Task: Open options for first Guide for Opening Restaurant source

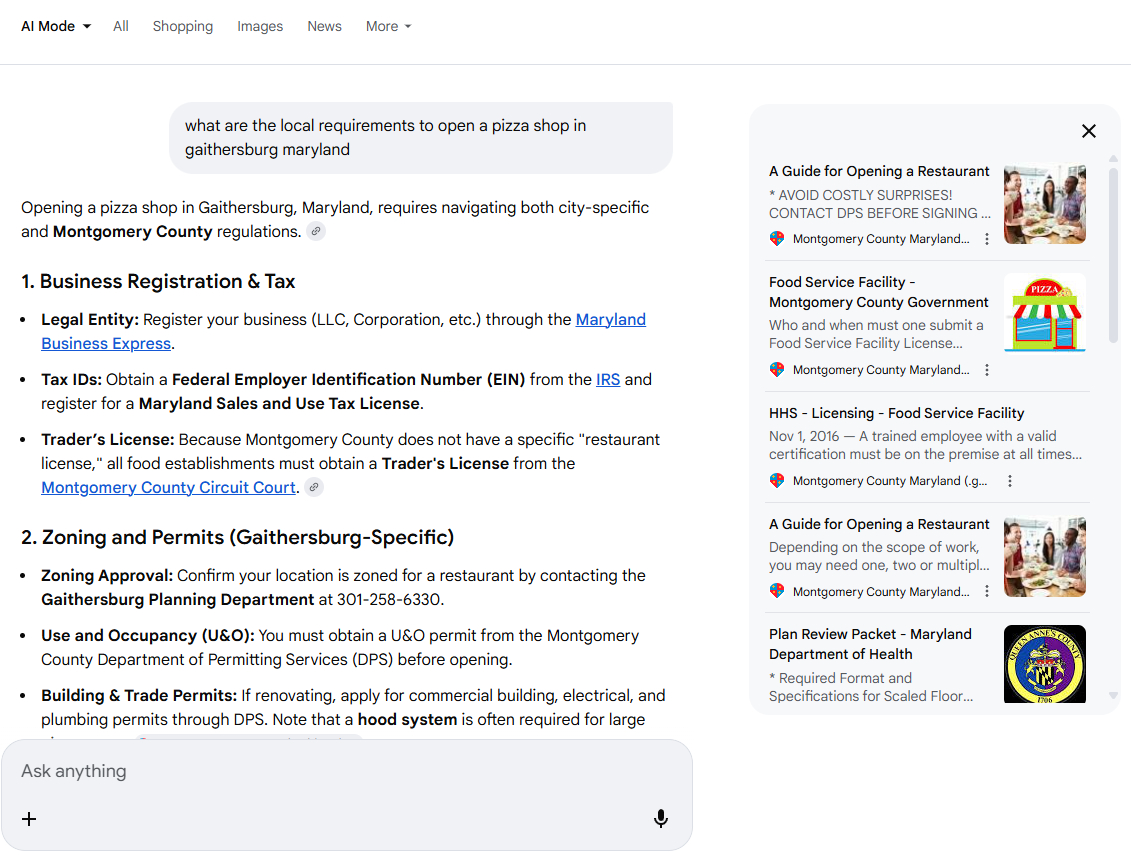Action: pyautogui.click(x=987, y=239)
